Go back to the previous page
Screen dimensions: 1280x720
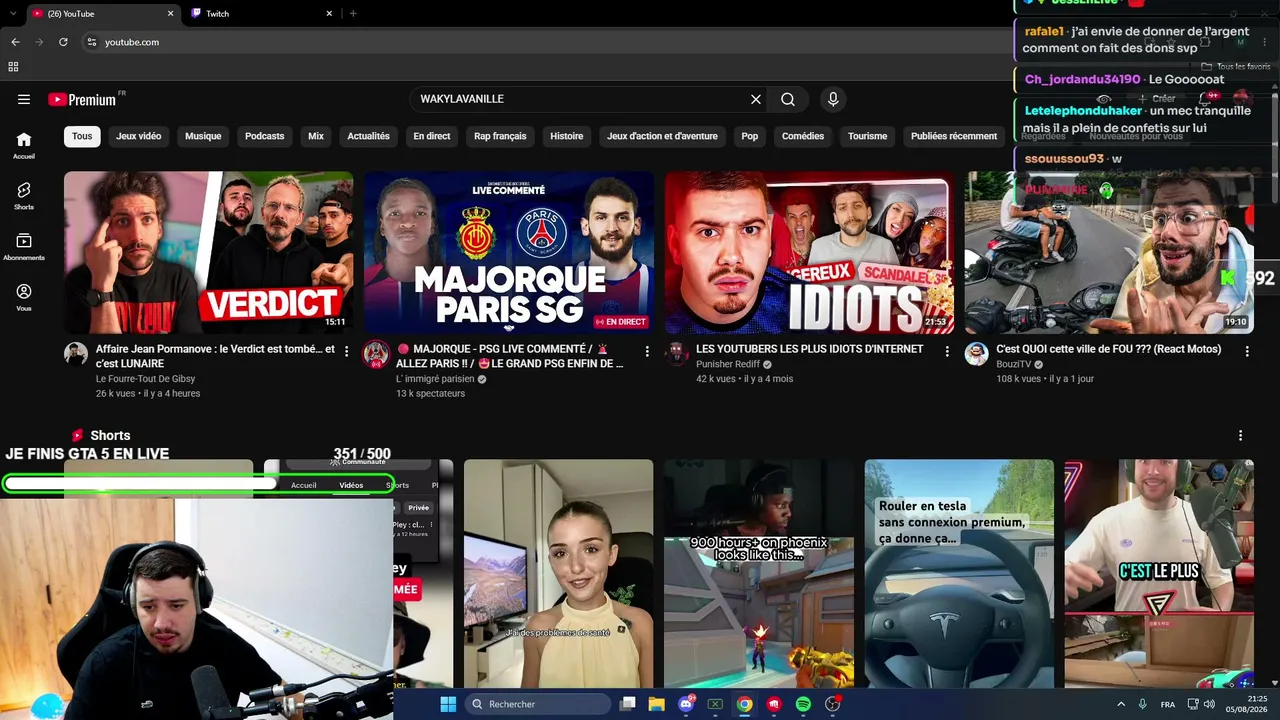point(15,42)
